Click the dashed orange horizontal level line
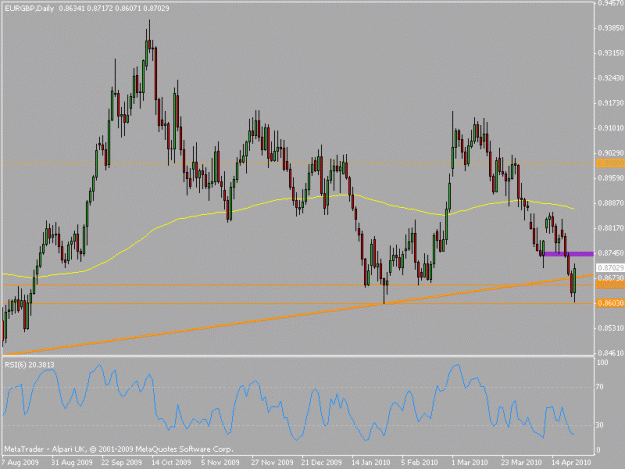Screen dimensions: 625x469 point(298,164)
